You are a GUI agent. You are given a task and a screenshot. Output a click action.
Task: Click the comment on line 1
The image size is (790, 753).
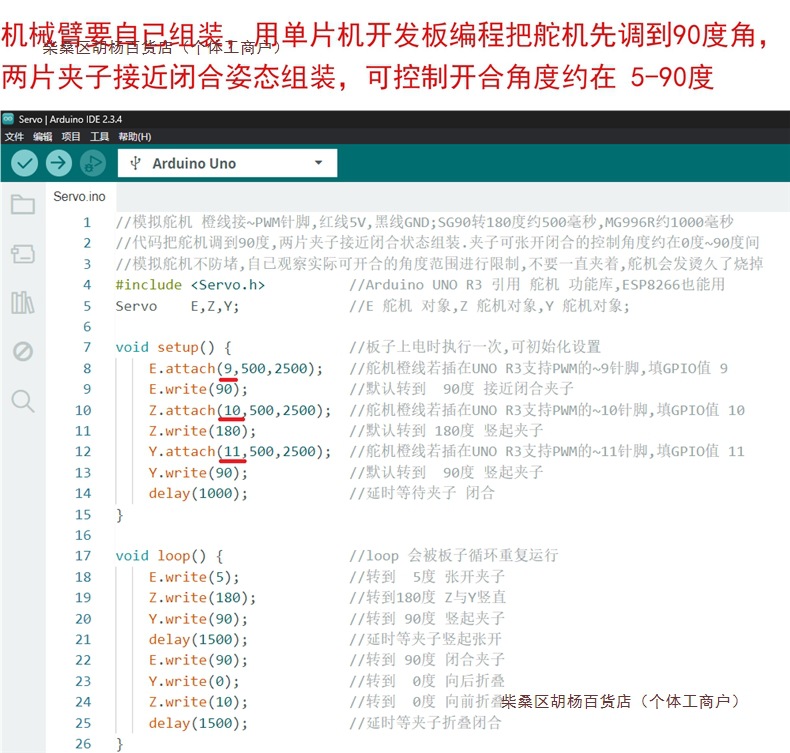[x=424, y=222]
